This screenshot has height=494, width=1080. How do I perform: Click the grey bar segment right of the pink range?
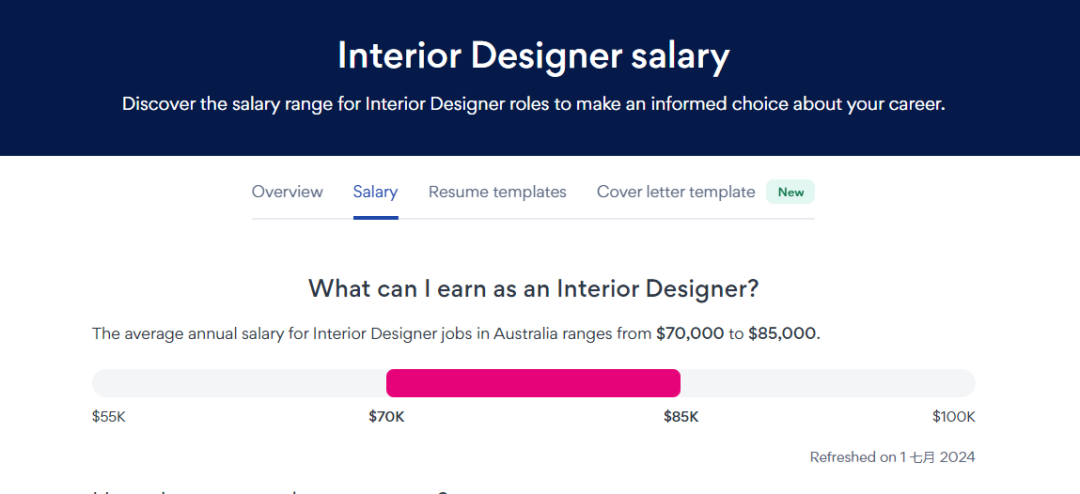click(x=828, y=383)
